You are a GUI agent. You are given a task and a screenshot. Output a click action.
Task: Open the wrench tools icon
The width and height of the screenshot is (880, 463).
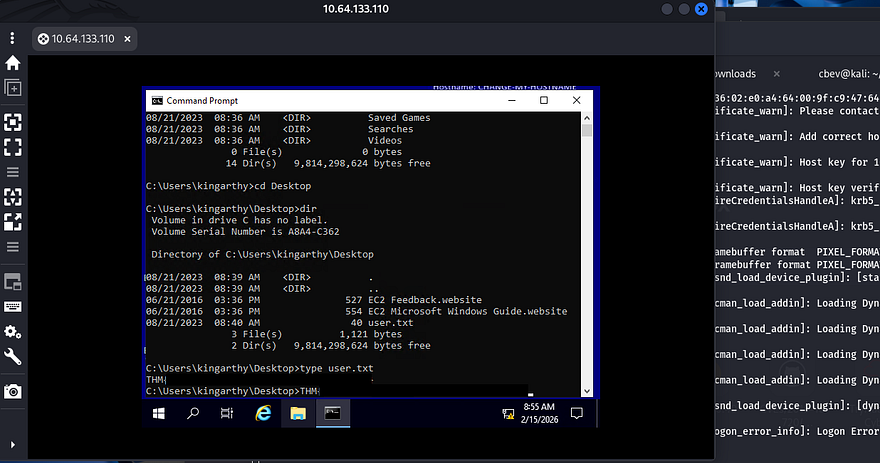13,357
